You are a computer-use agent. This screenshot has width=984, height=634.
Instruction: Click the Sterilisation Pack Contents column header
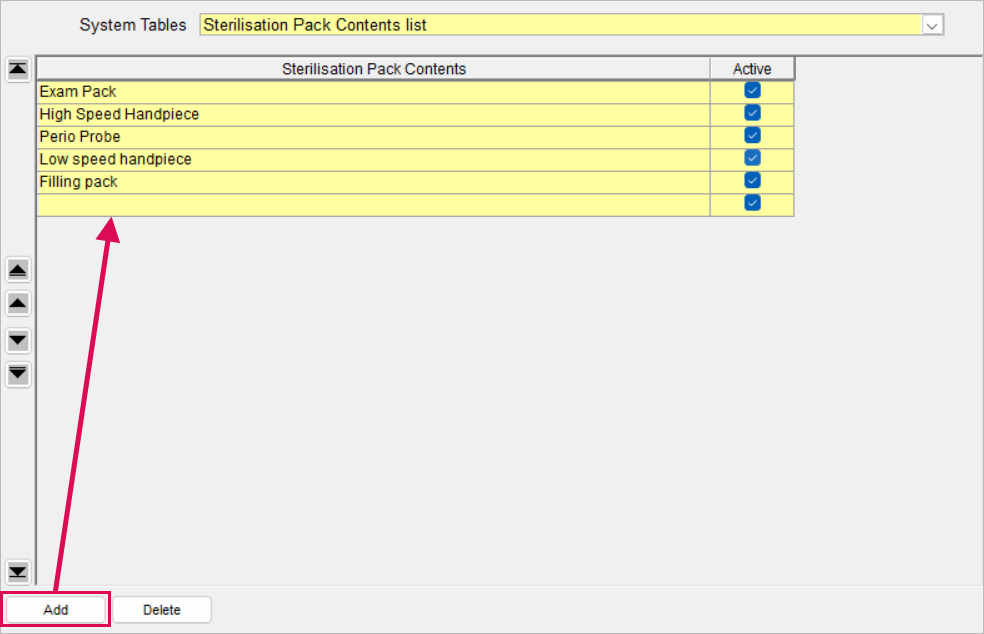pyautogui.click(x=373, y=69)
